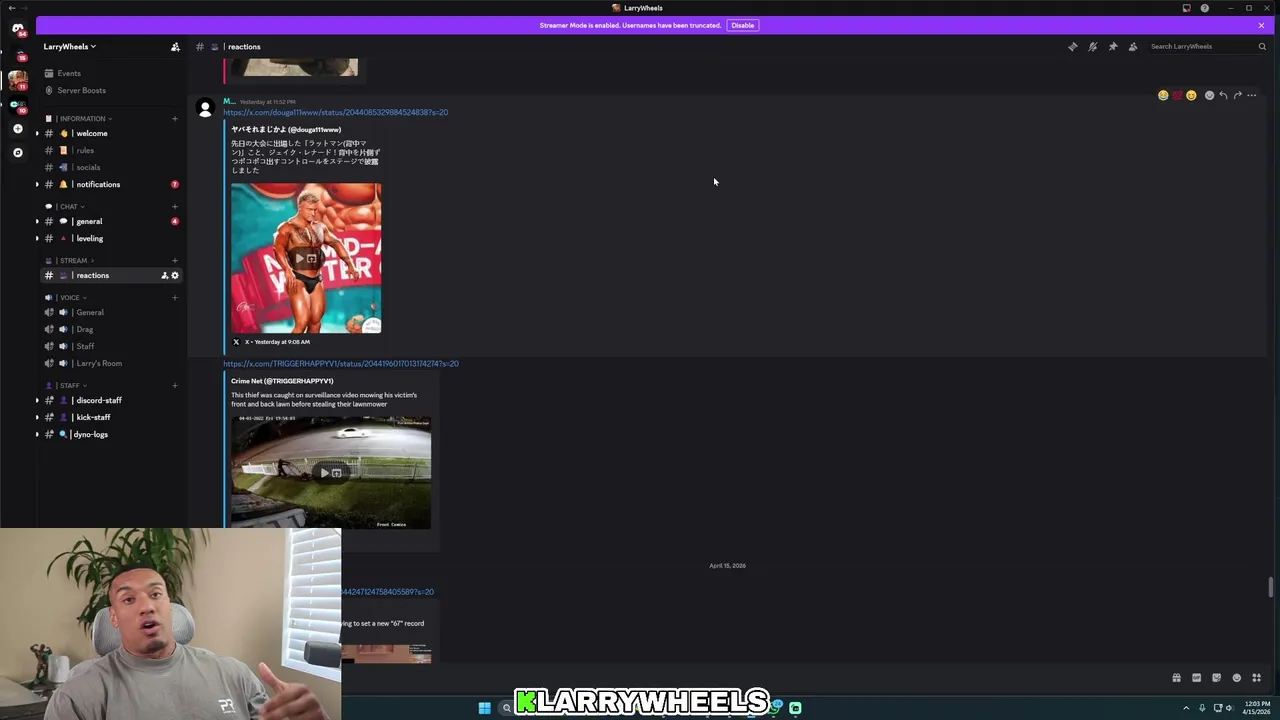Open the discord-staff channel

(x=98, y=400)
